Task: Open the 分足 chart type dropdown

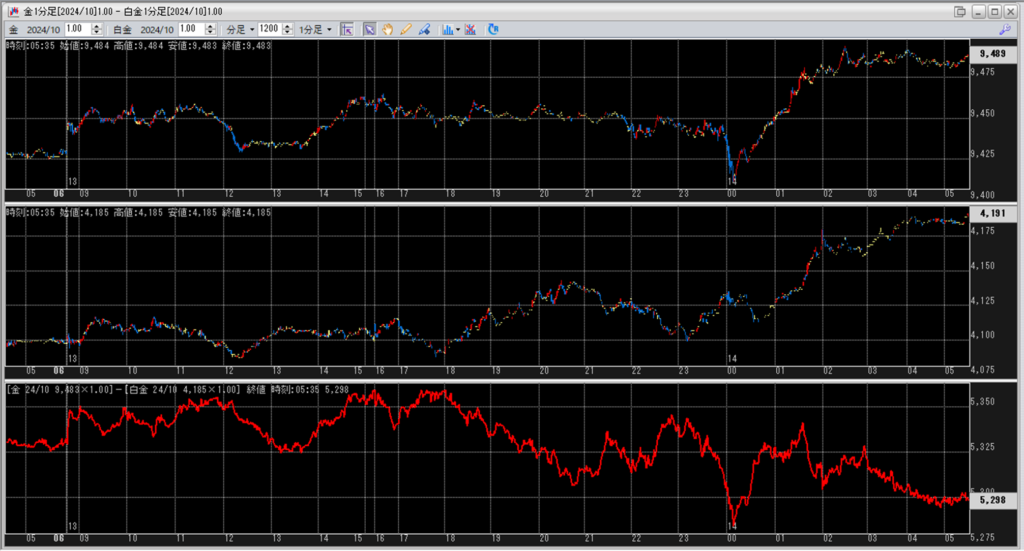Action: (x=240, y=29)
